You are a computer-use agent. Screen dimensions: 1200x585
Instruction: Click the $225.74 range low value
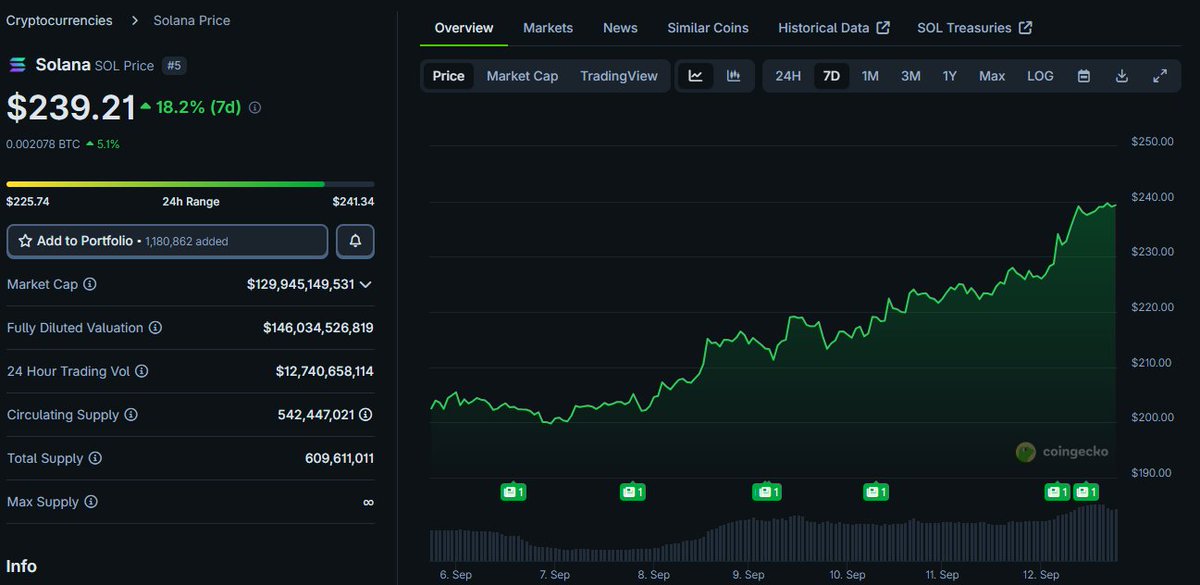[28, 202]
